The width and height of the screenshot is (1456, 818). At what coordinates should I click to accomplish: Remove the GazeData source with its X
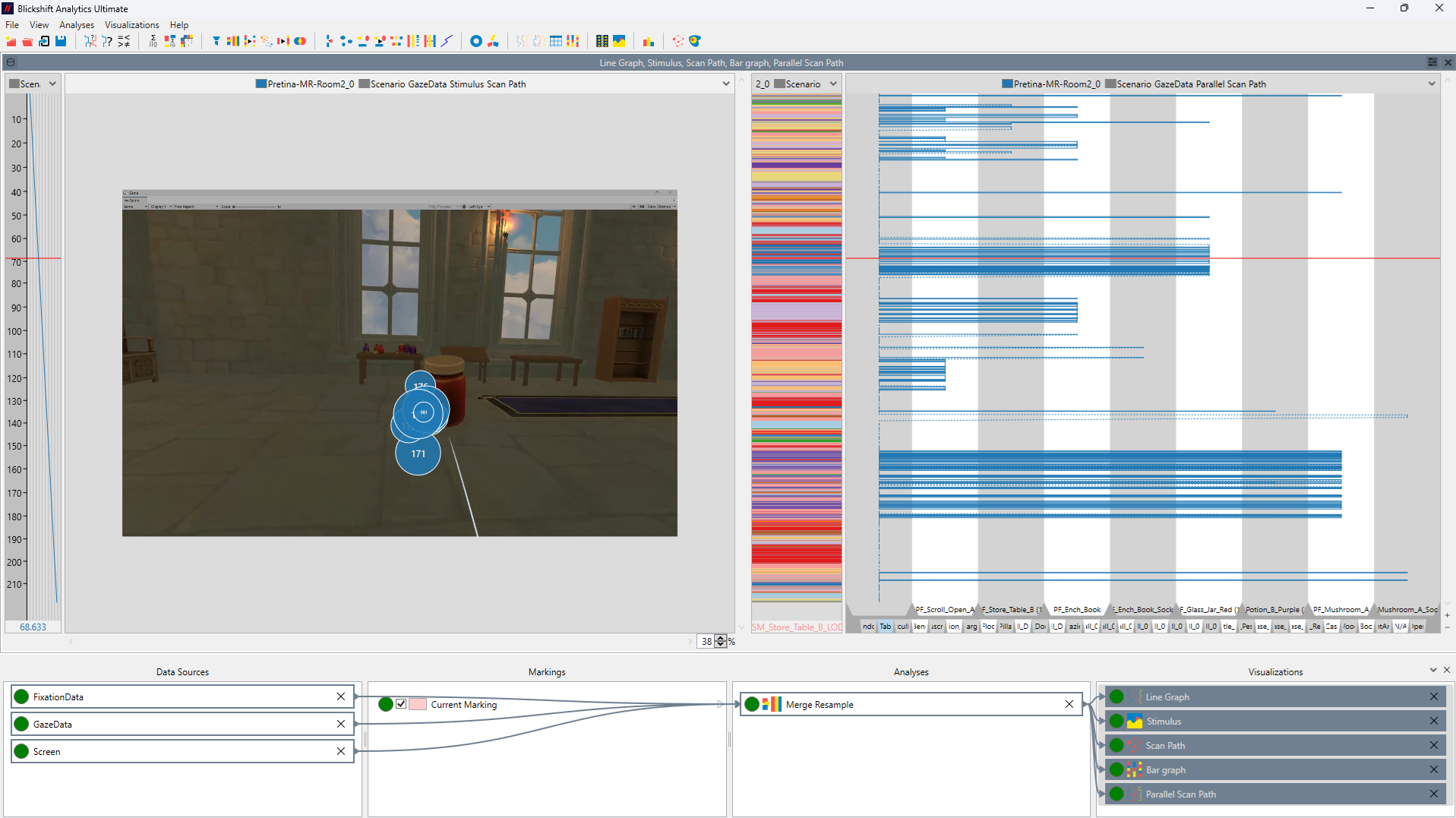[x=341, y=724]
